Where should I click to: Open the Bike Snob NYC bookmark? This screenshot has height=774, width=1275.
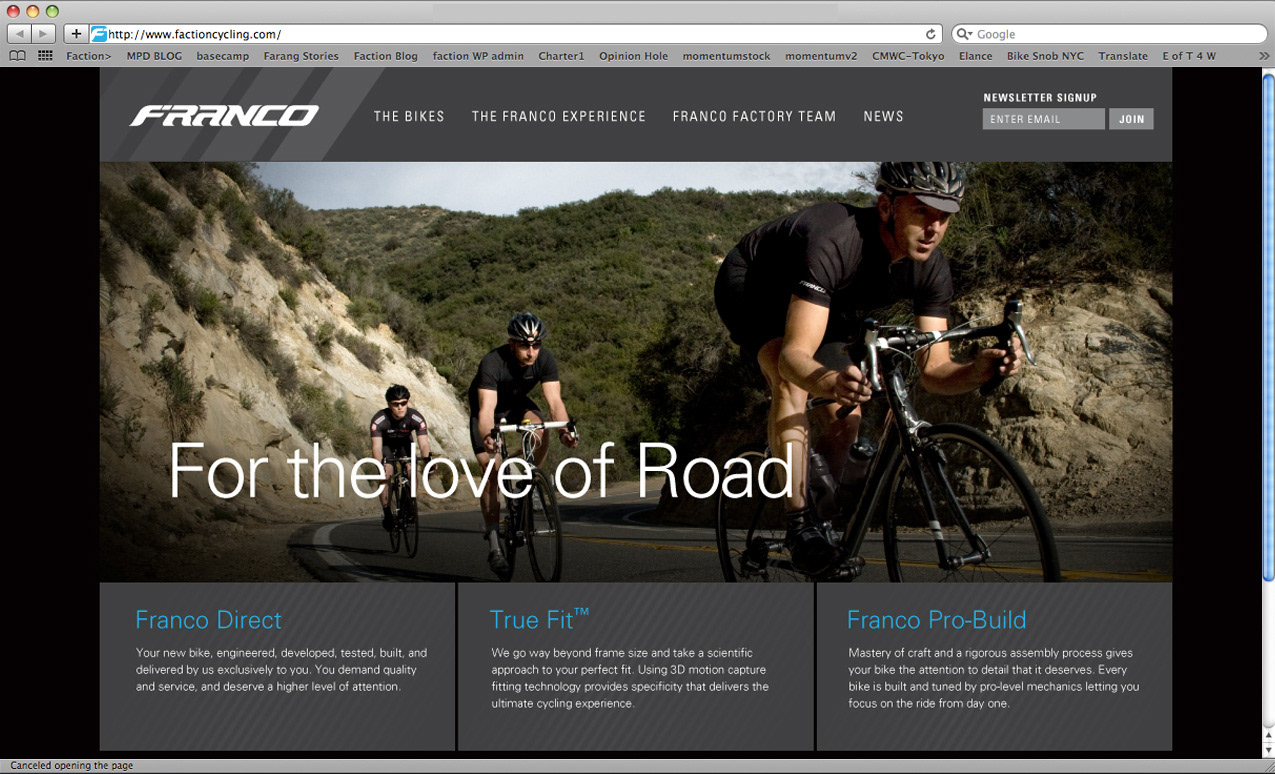coord(1045,56)
